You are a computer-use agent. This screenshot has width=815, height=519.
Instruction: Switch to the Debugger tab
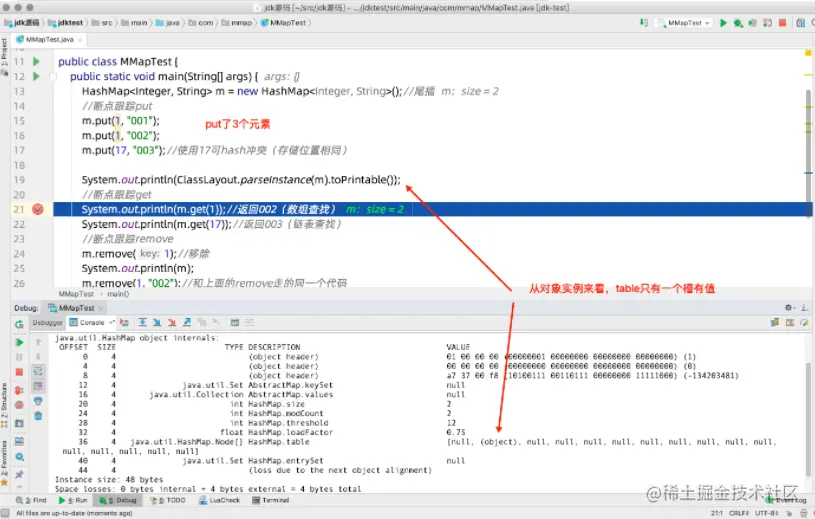coord(47,323)
